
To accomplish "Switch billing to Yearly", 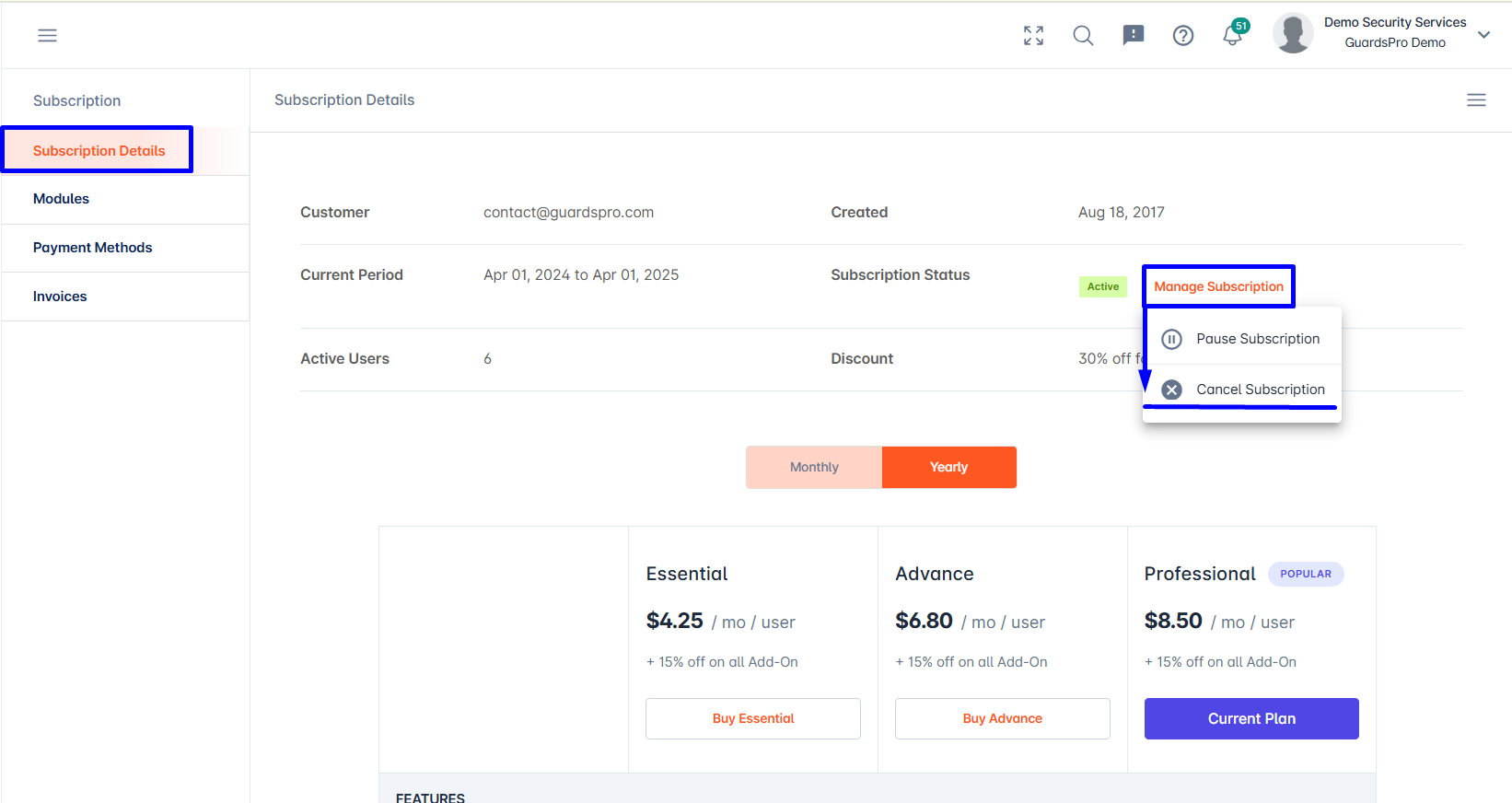I will (948, 467).
